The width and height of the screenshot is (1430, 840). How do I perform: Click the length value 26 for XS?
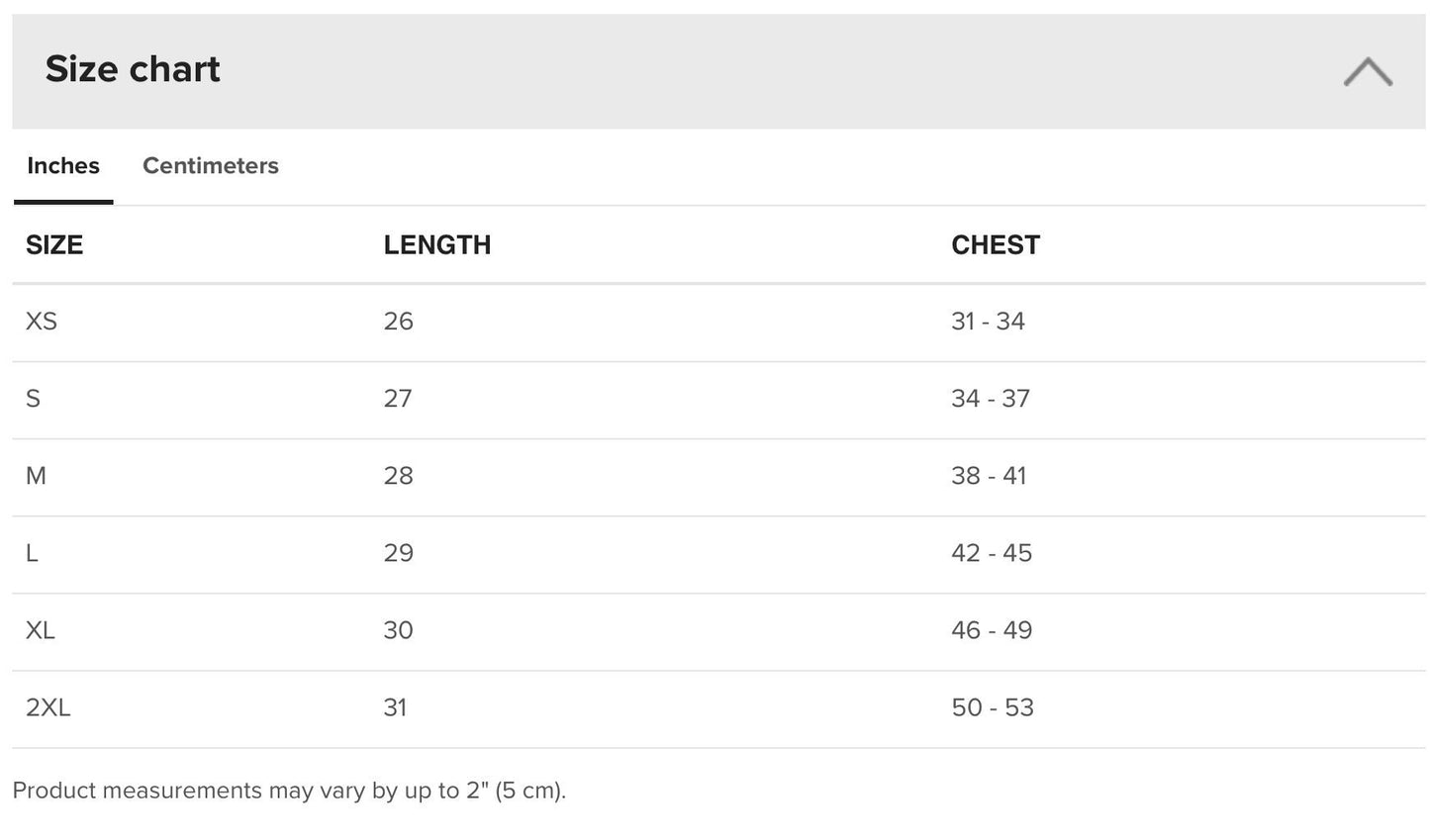398,322
